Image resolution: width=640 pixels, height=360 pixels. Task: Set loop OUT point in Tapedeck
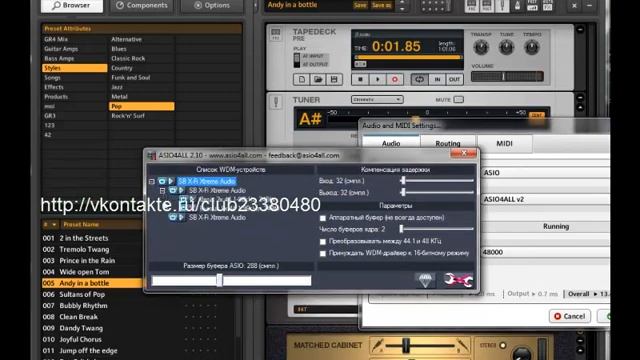tap(454, 79)
